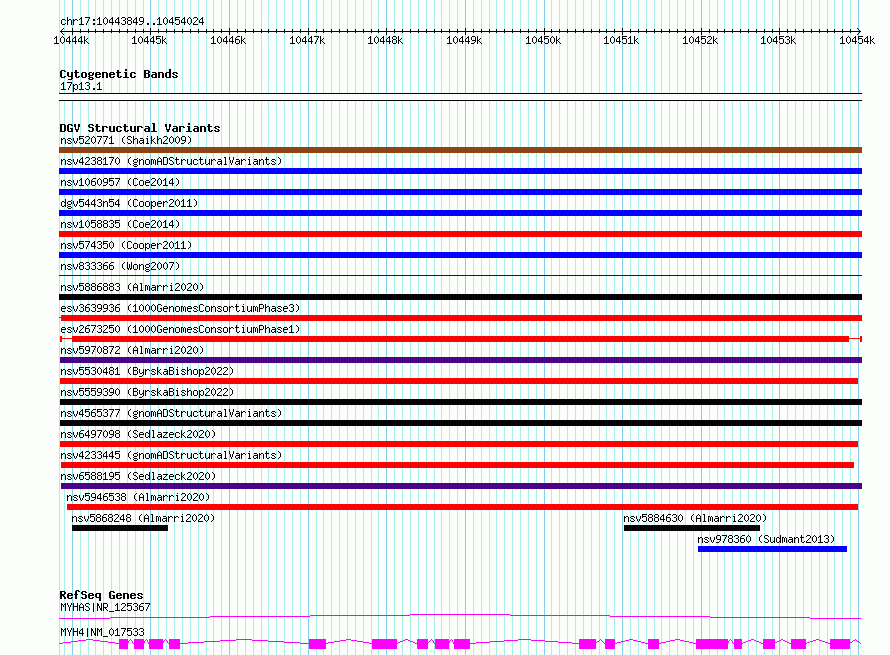Image resolution: width=890 pixels, height=655 pixels.
Task: Select the nsv5884630 (Almarri2020) black bar
Action: [x=692, y=528]
